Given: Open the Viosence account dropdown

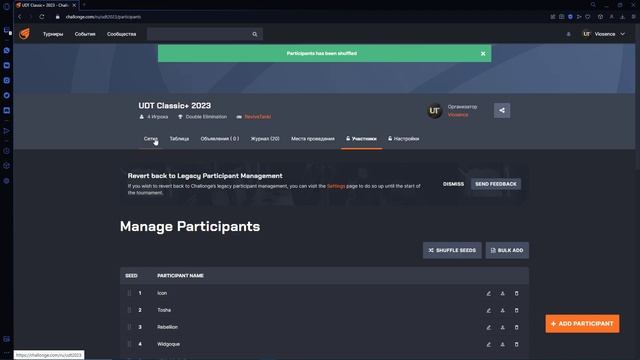Looking at the screenshot, I should 603,34.
